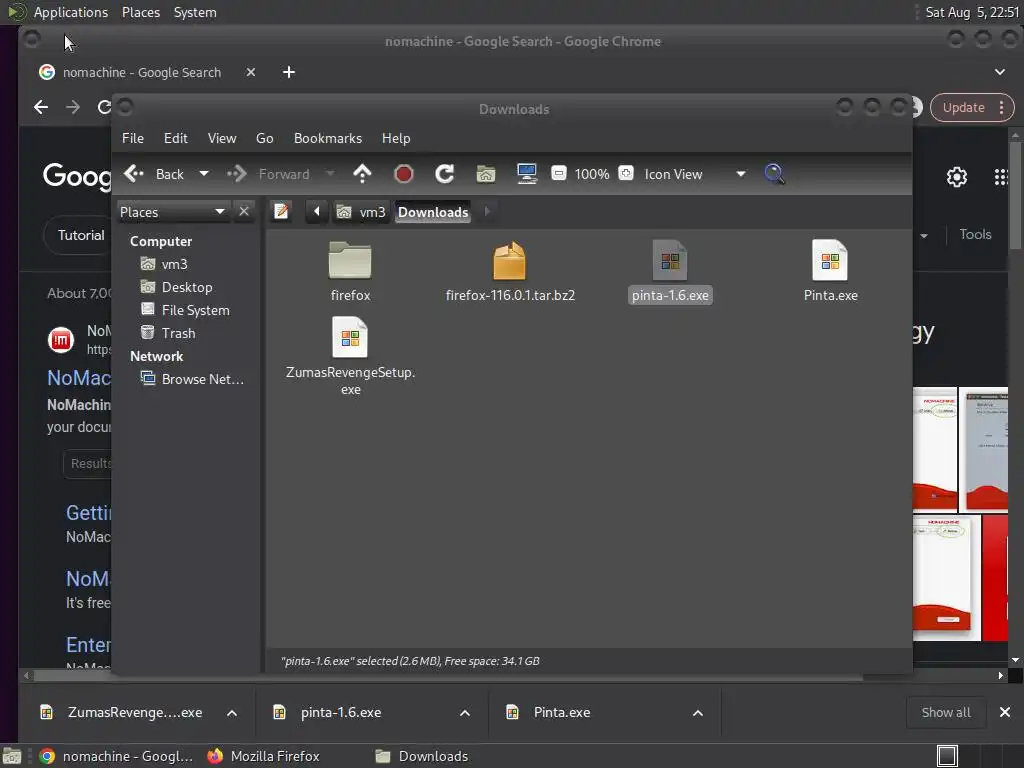The width and height of the screenshot is (1024, 768).
Task: Open Trash from the sidebar
Action: (x=168, y=333)
